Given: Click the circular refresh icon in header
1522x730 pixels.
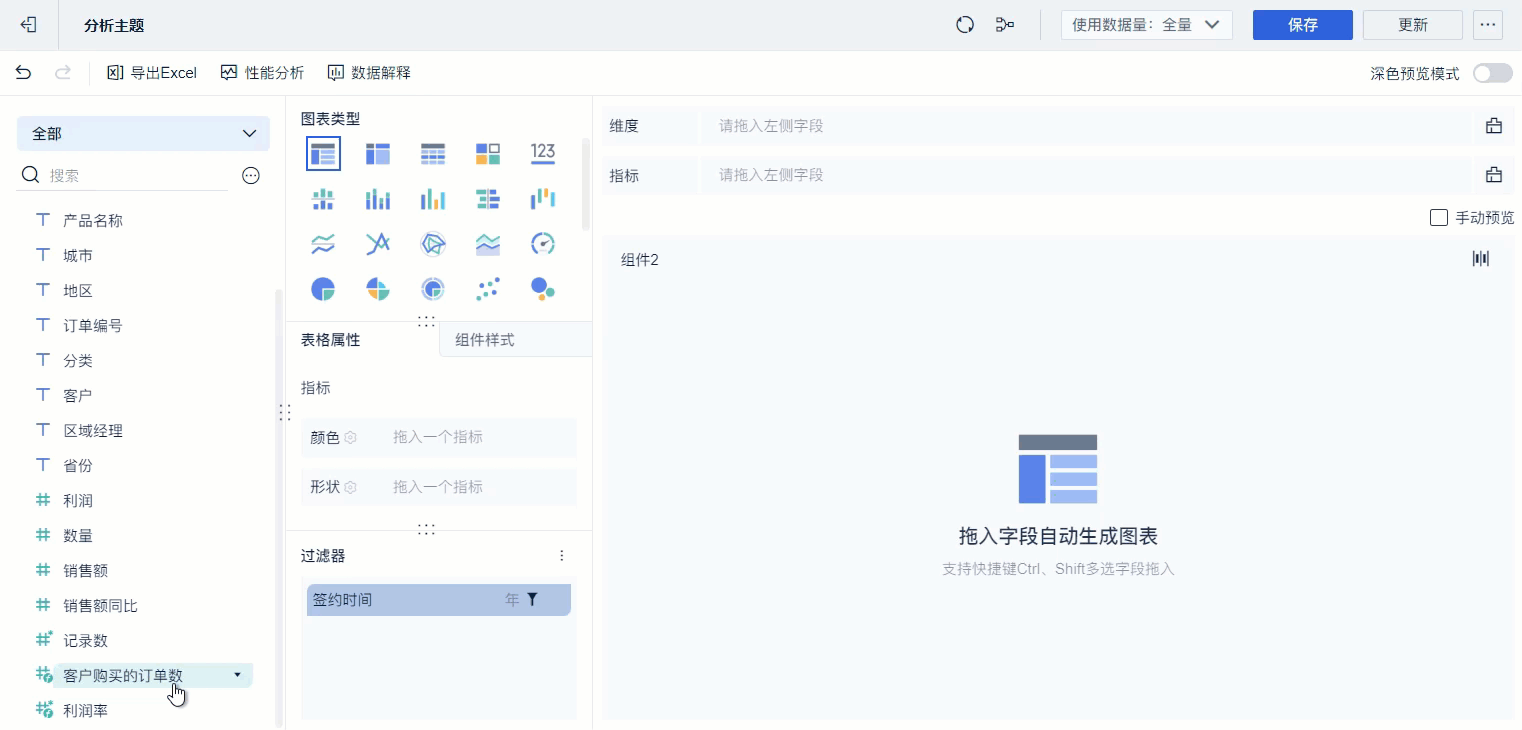Looking at the screenshot, I should [965, 25].
